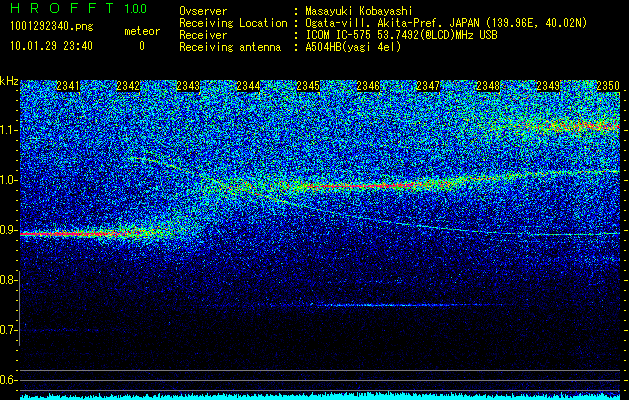Viewport: 629px width, 400px height.
Task: Click the 'Receiving antenna' field label
Action: (x=230, y=47)
